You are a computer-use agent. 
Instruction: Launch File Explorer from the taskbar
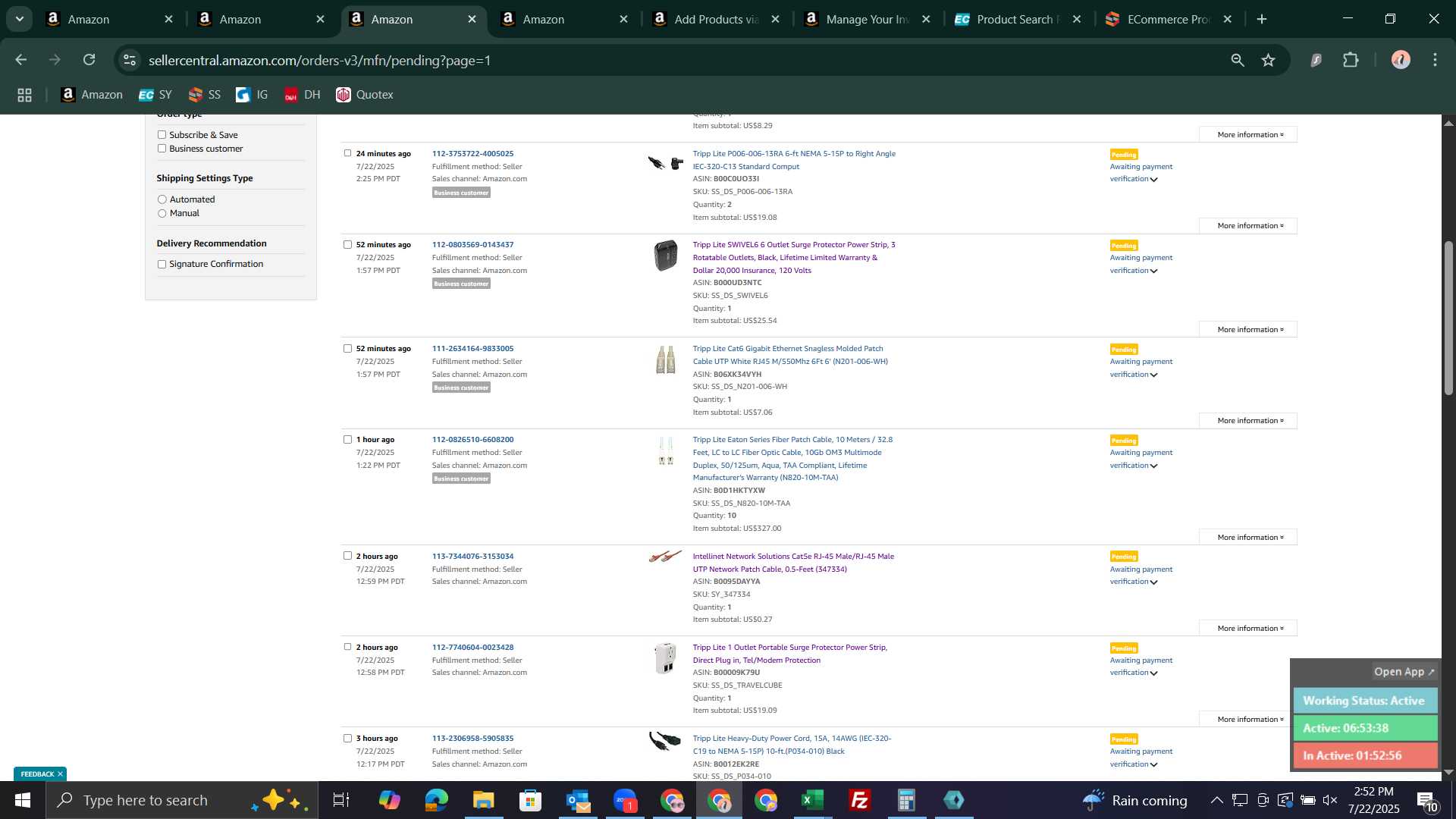483,800
